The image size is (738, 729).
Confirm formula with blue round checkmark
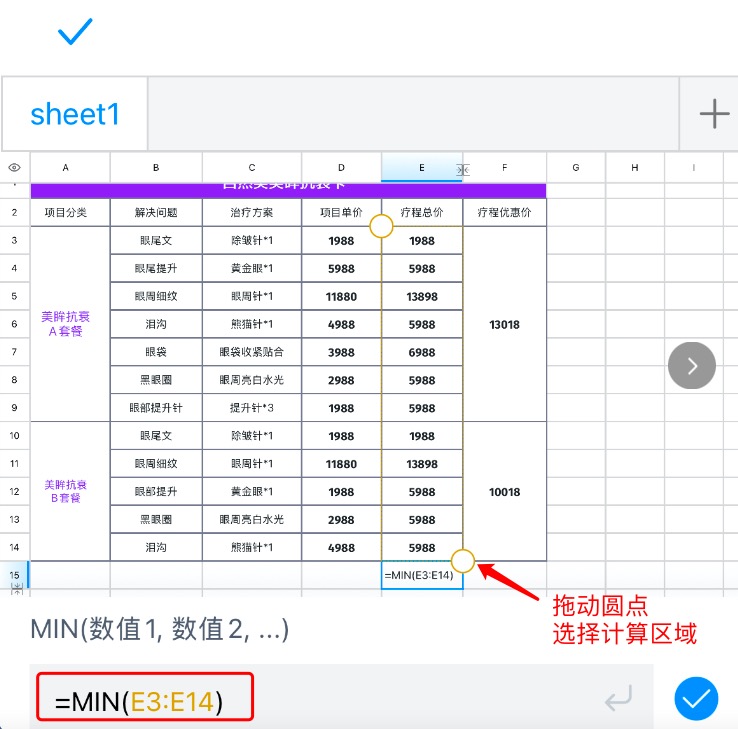point(696,699)
